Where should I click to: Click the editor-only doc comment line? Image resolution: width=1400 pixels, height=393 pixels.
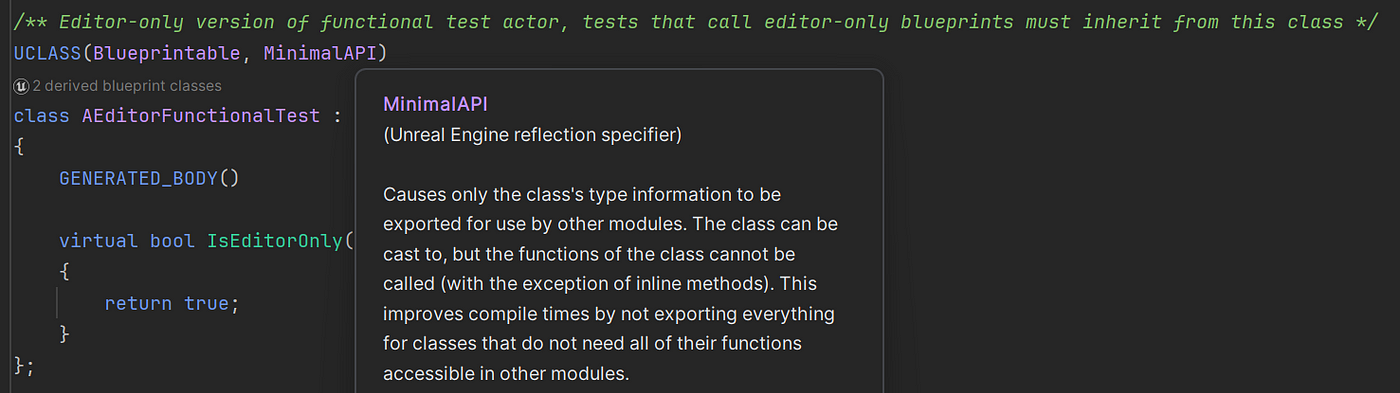(x=680, y=21)
